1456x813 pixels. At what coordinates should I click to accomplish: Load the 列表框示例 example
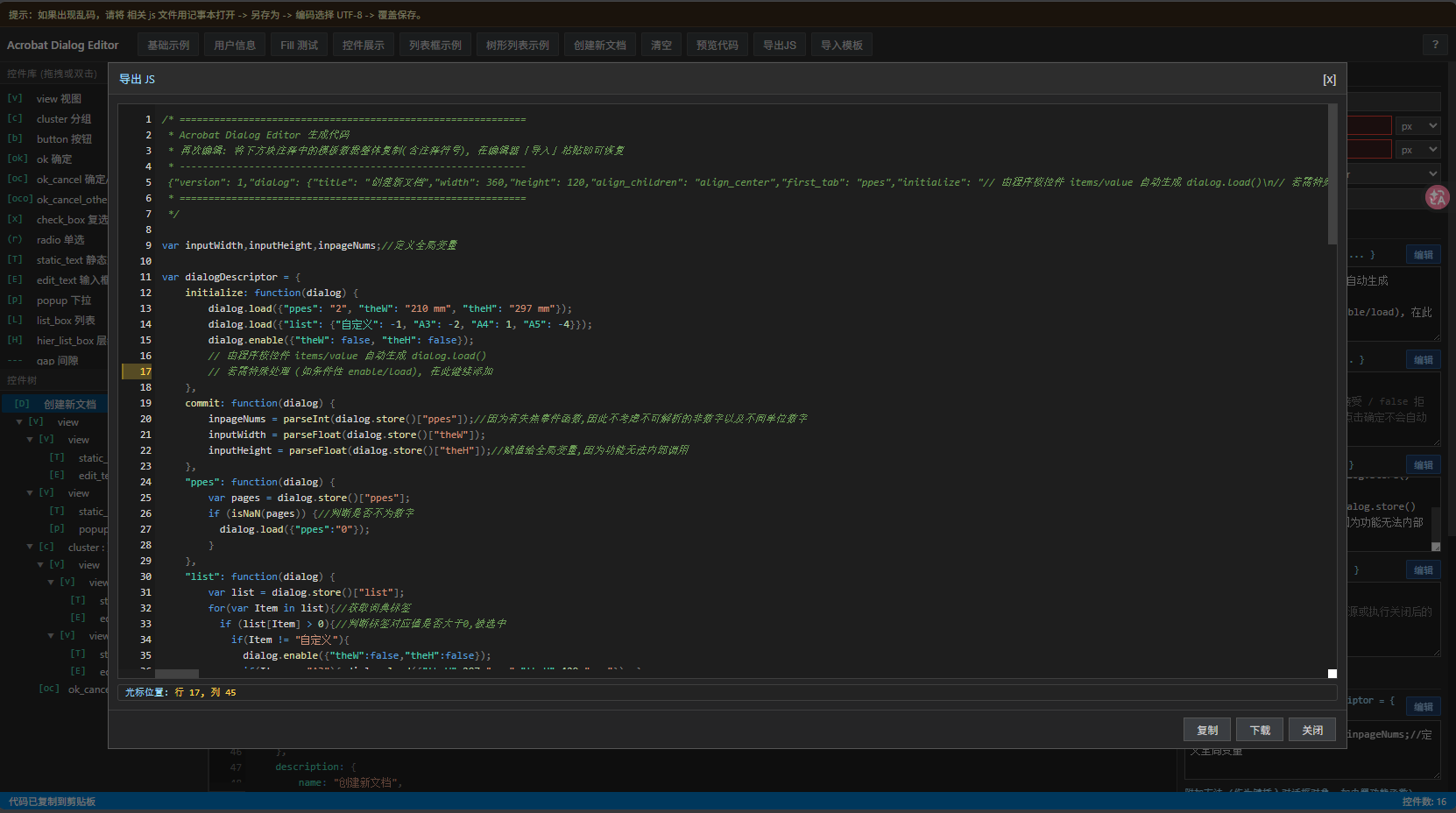click(435, 45)
